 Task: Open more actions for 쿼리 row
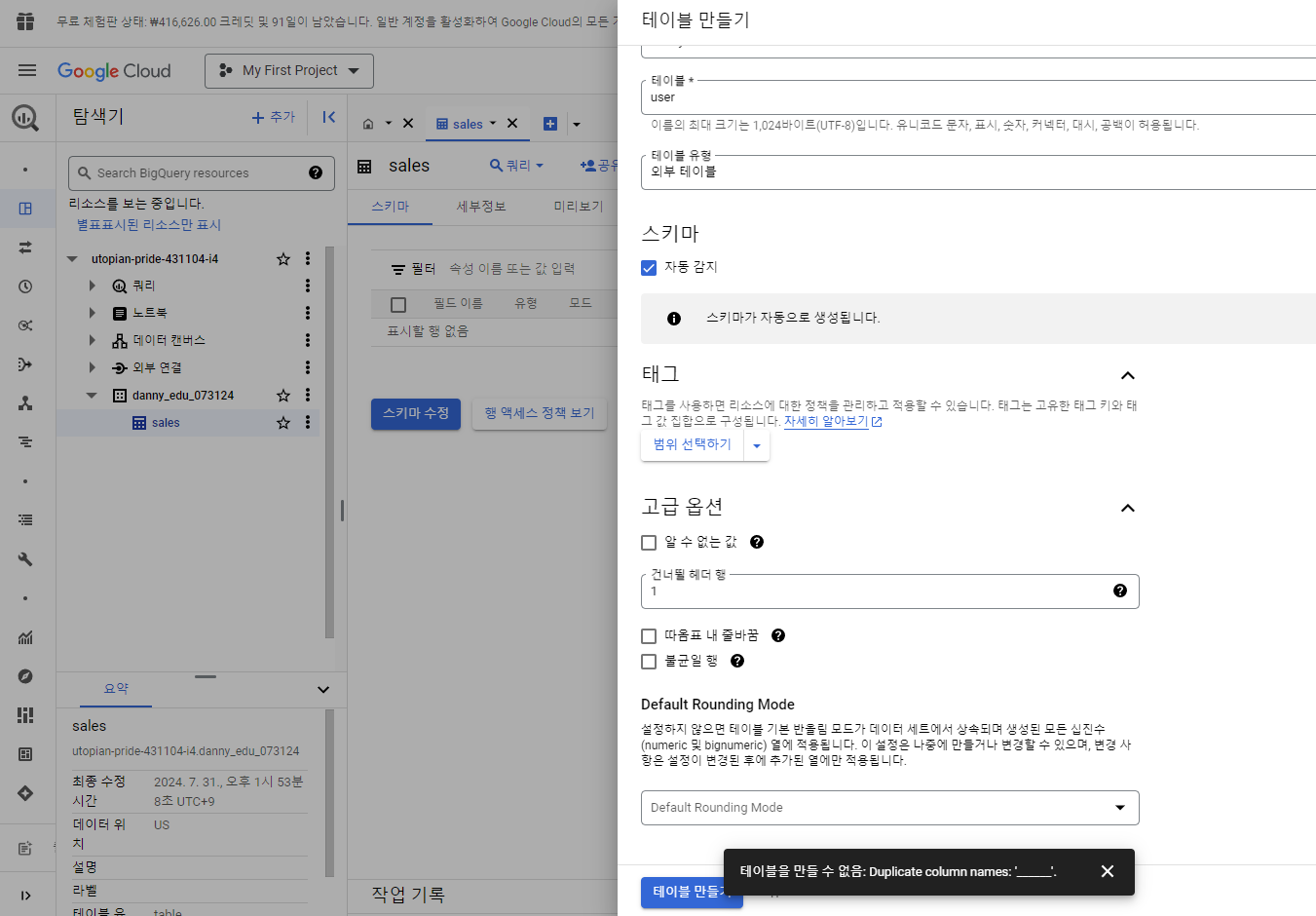(308, 286)
